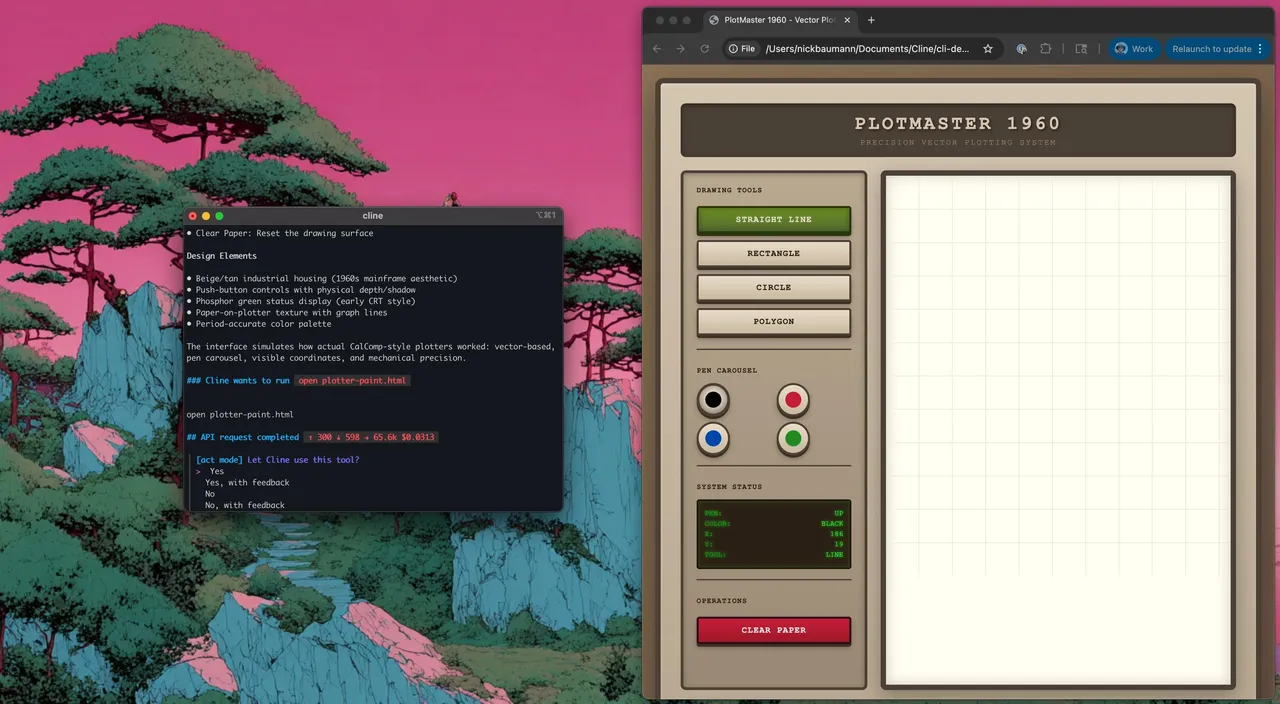The height and width of the screenshot is (704, 1280).
Task: Open the Work profile menu
Action: point(1134,48)
